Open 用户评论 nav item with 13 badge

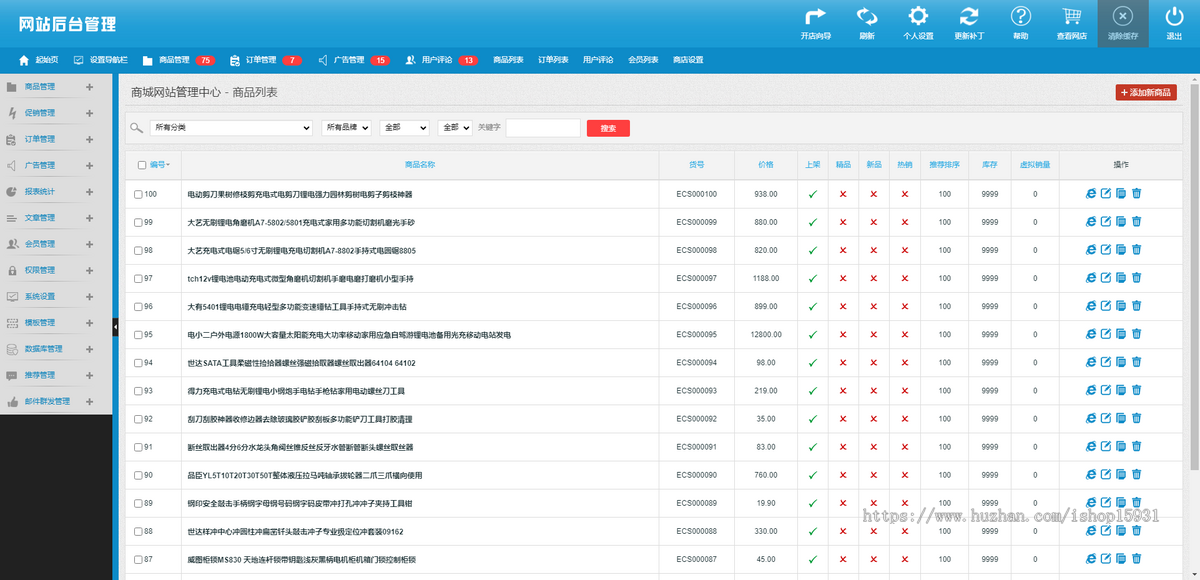441,60
